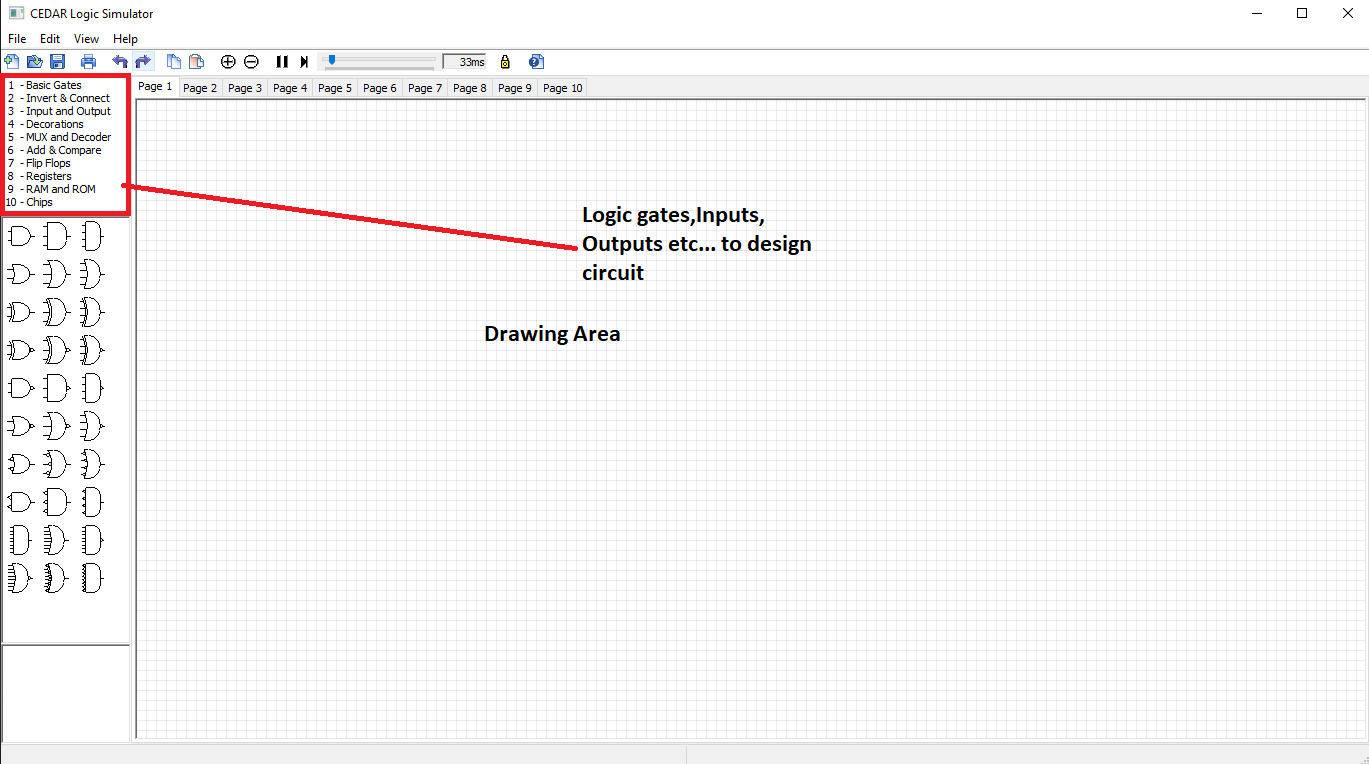
Task: Pause the simulation
Action: click(282, 61)
